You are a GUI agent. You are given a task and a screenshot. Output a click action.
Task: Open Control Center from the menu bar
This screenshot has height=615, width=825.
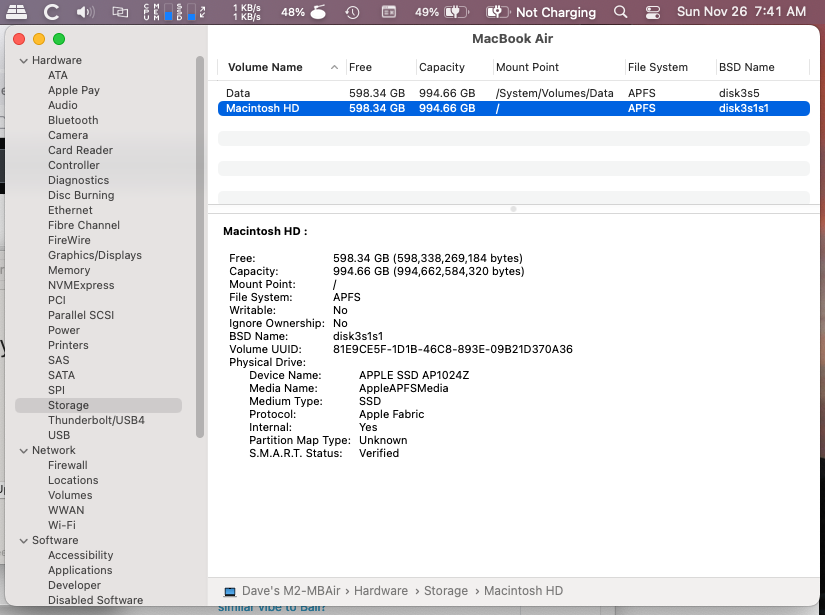pyautogui.click(x=652, y=12)
